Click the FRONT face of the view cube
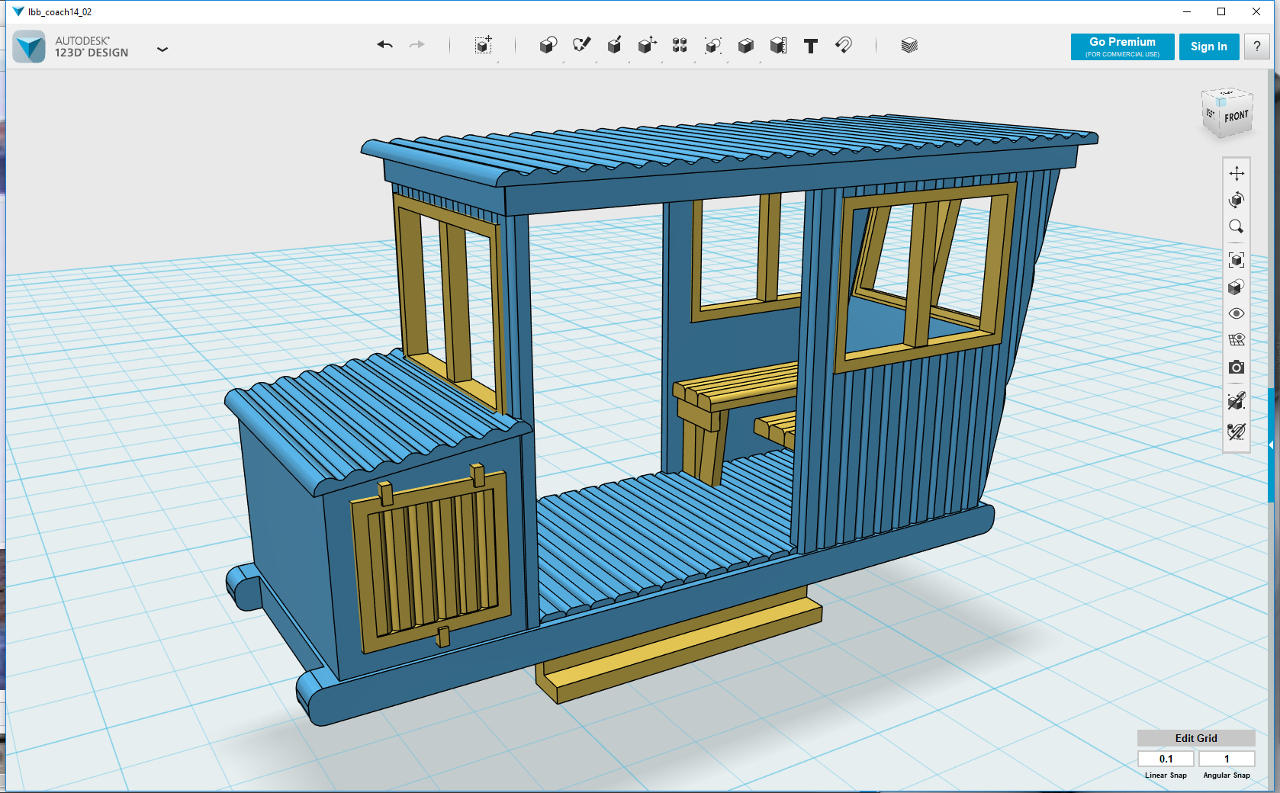The height and width of the screenshot is (793, 1280). (x=1237, y=116)
